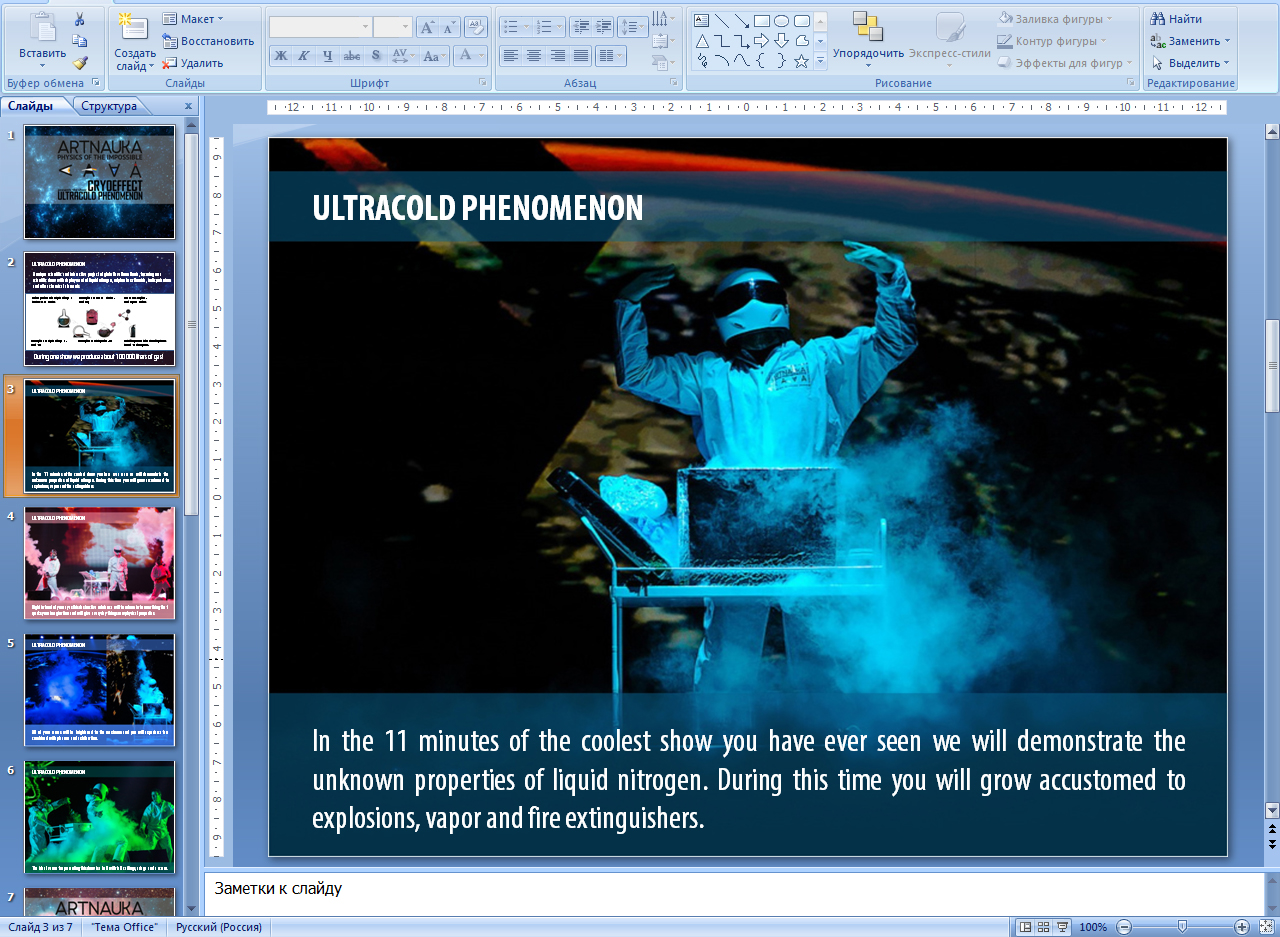Screen dimensions: 1280x937
Task: Switch to Normal view in status bar
Action: coord(1025,927)
